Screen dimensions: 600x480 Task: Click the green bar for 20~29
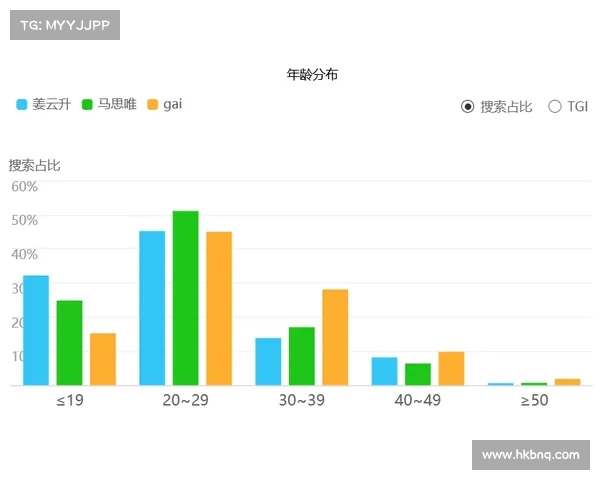coord(186,298)
